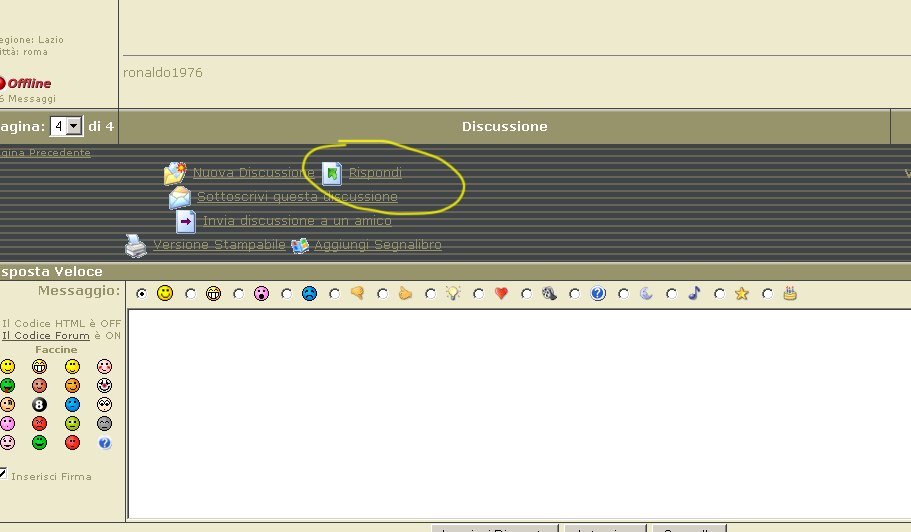Insert the 8-ball smiley from Faccine
Viewport: 911px width, 532px height.
pyautogui.click(x=39, y=404)
